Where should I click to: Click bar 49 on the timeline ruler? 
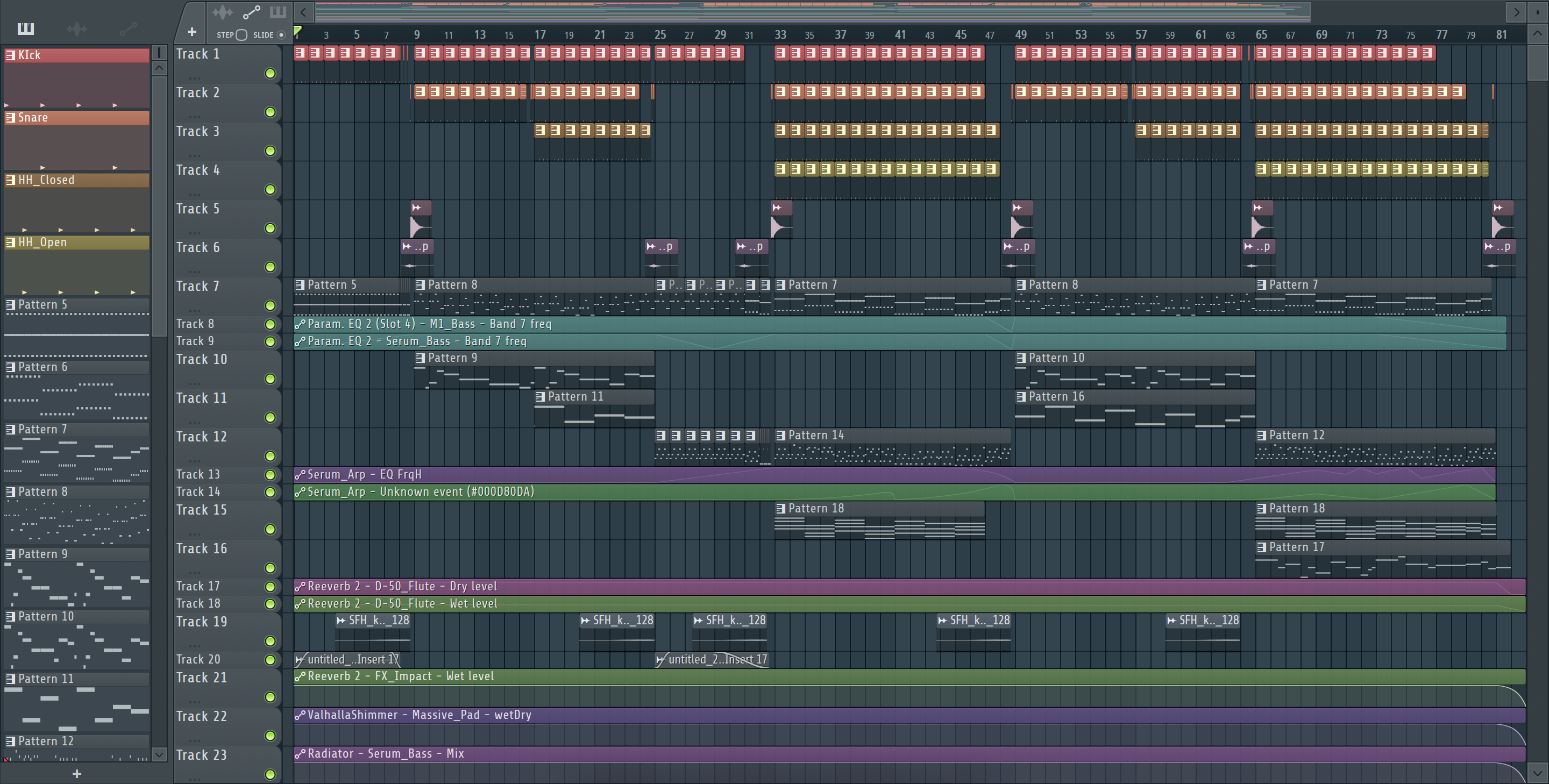[x=1020, y=35]
